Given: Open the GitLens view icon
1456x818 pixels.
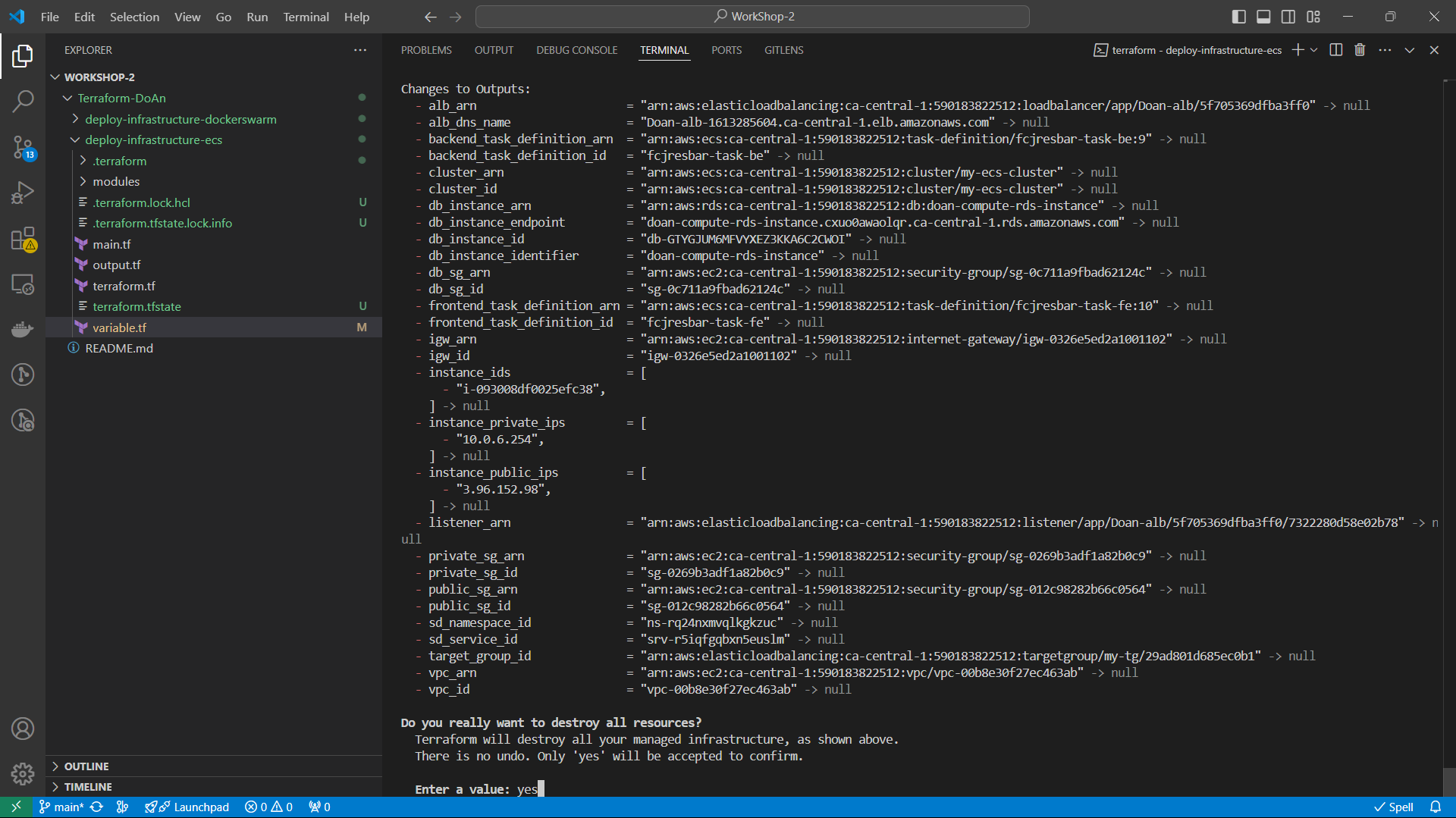Looking at the screenshot, I should point(23,375).
